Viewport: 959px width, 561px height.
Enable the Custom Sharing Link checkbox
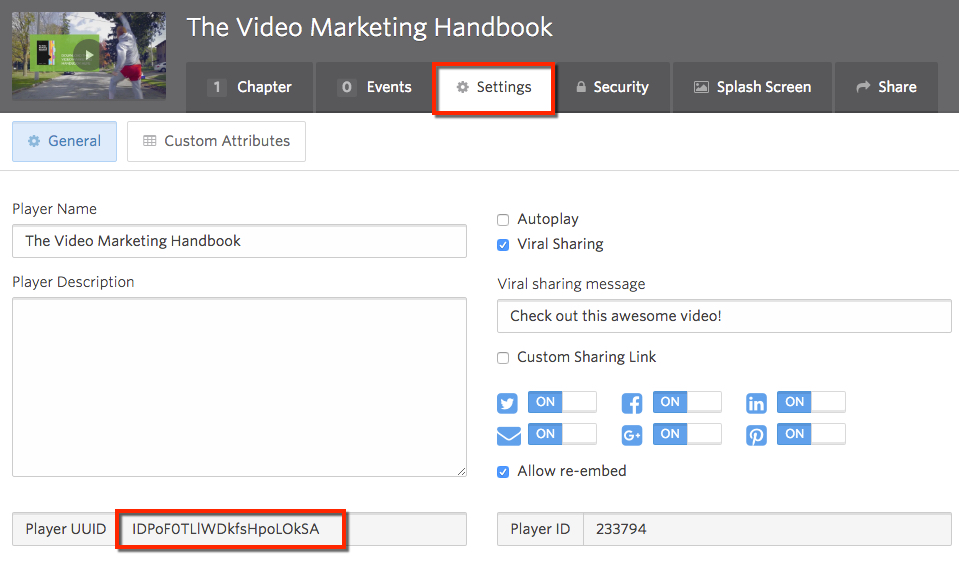tap(503, 358)
